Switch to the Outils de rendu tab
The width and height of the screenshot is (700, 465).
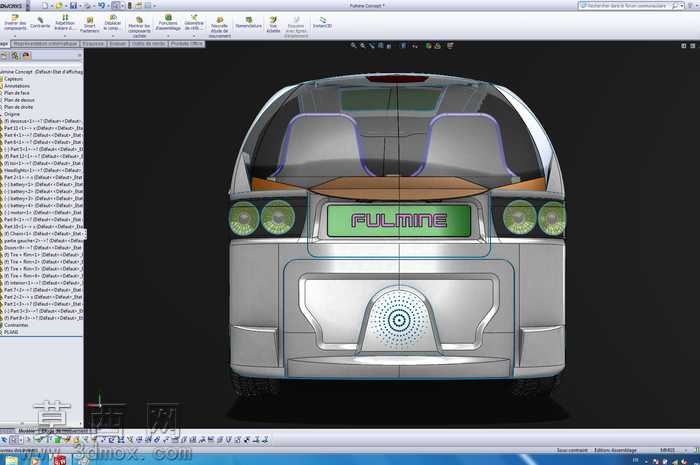coord(149,44)
